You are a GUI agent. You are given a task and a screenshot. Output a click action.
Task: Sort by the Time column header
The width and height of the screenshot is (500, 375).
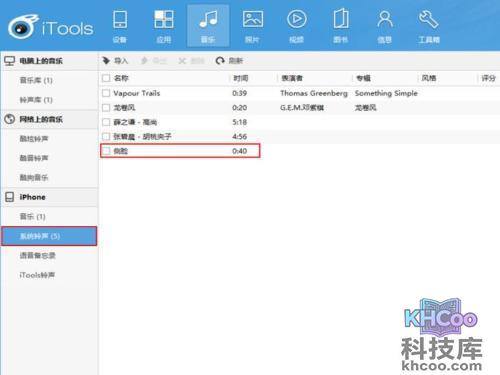click(x=241, y=78)
